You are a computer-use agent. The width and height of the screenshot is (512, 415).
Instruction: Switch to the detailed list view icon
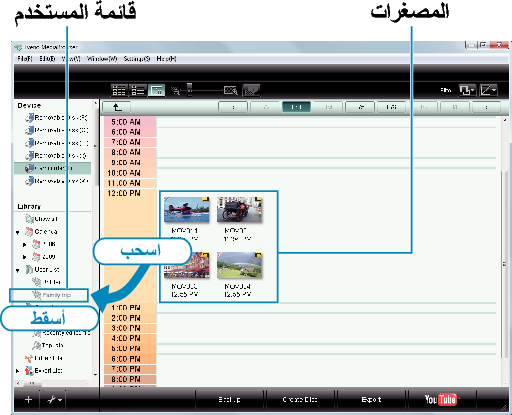[137, 90]
